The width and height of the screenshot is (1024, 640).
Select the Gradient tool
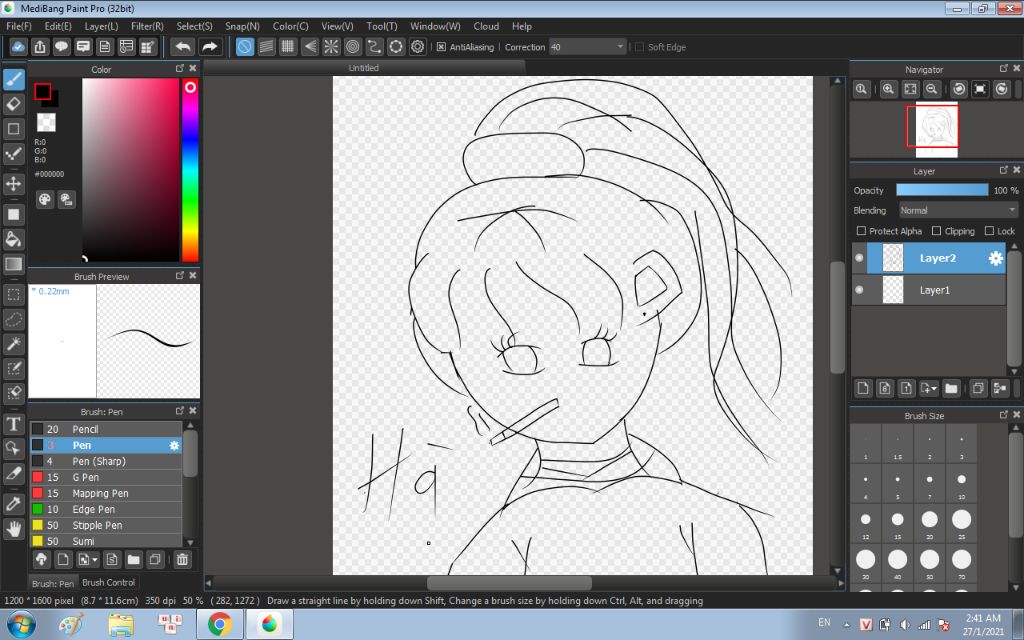point(14,264)
